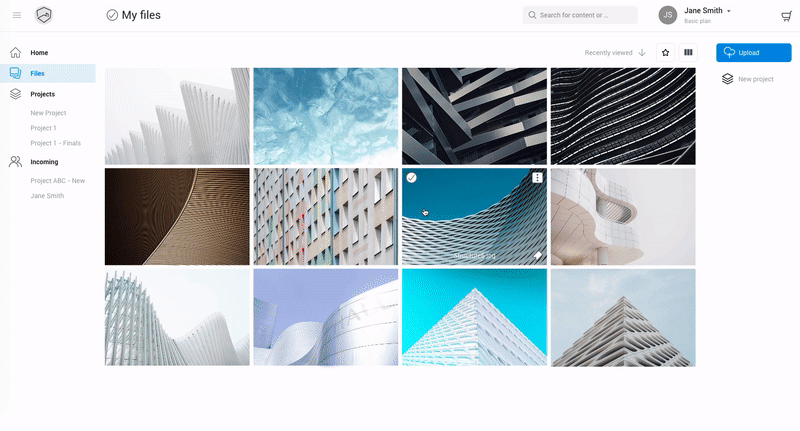The width and height of the screenshot is (800, 431).
Task: Click the tag icon on hovered image
Action: point(538,256)
